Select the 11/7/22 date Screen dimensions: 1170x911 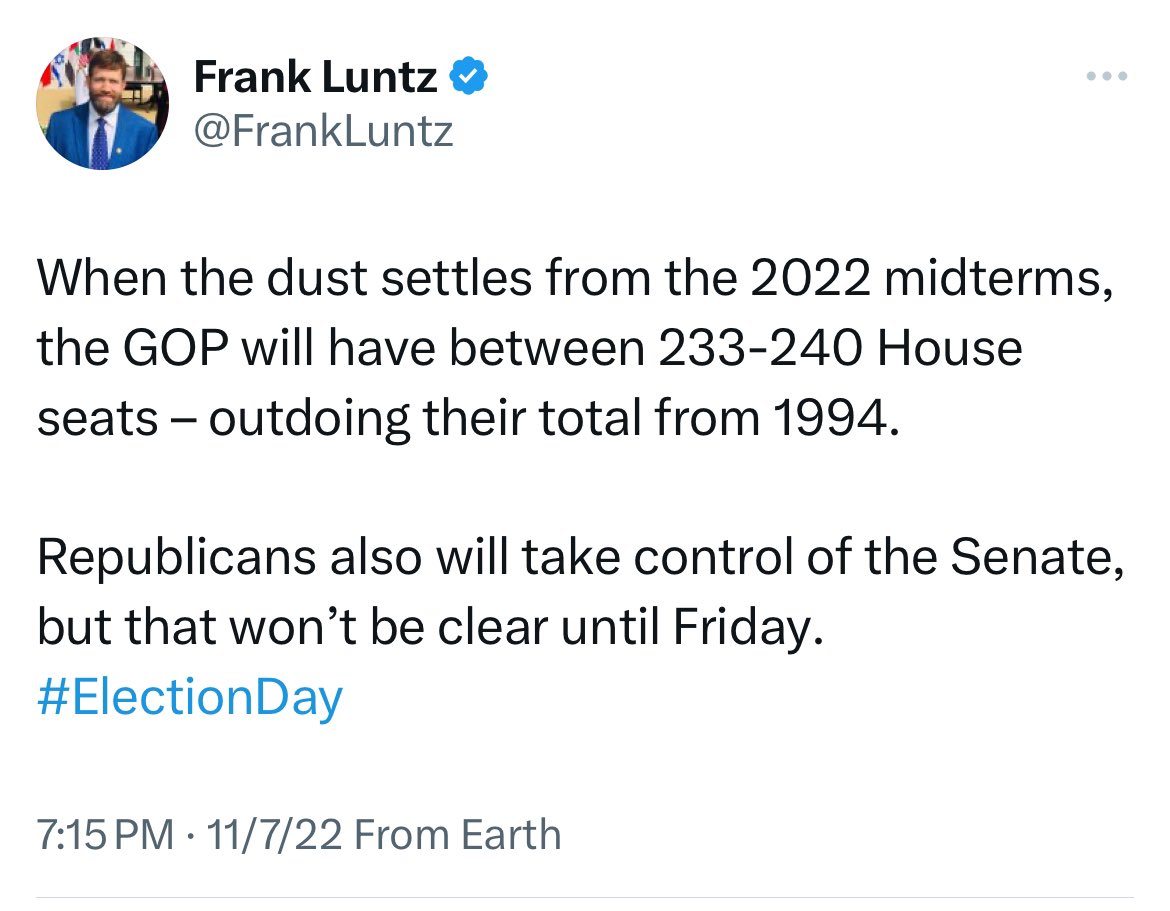pyautogui.click(x=274, y=834)
